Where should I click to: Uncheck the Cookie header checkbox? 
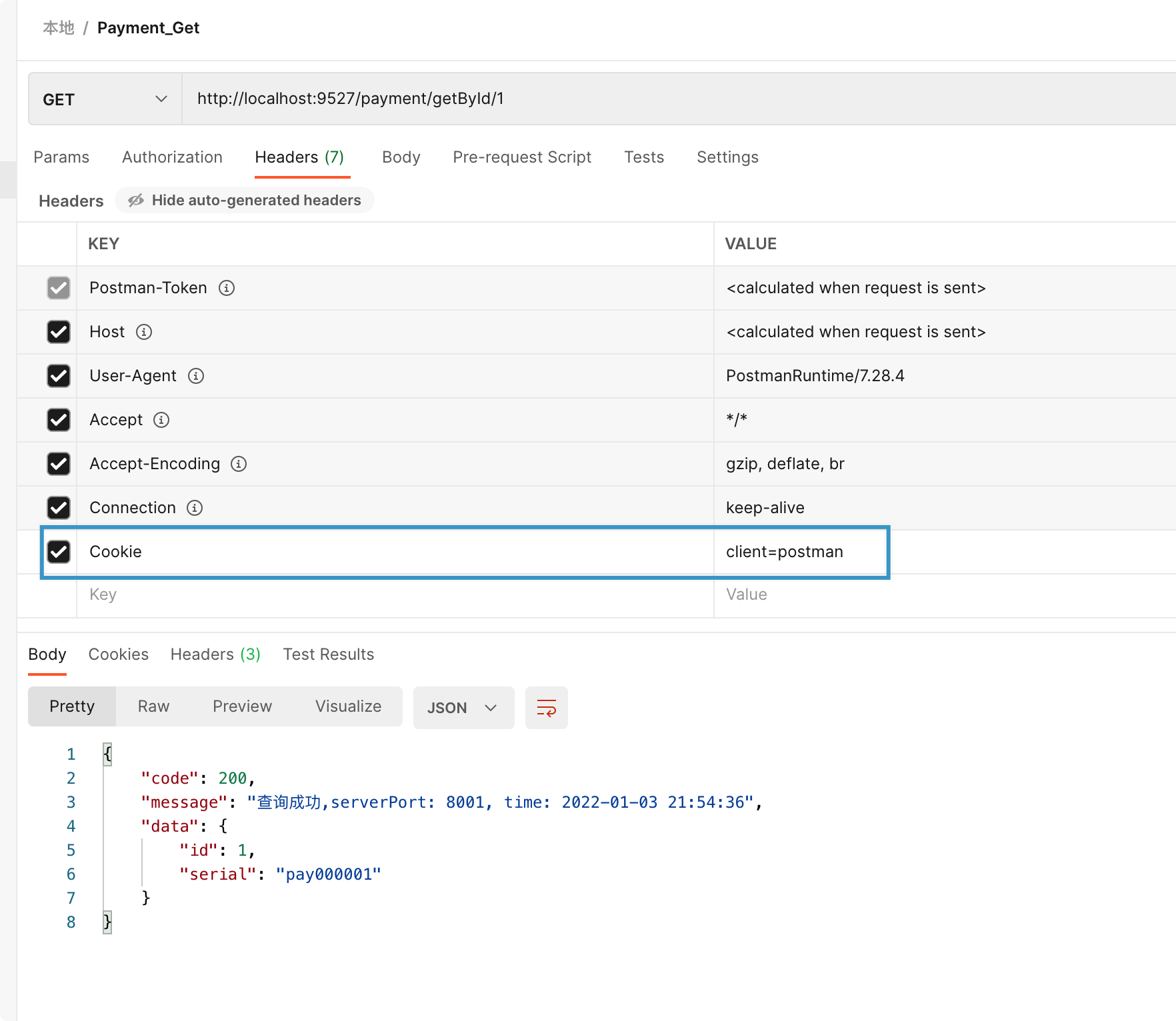pos(59,552)
